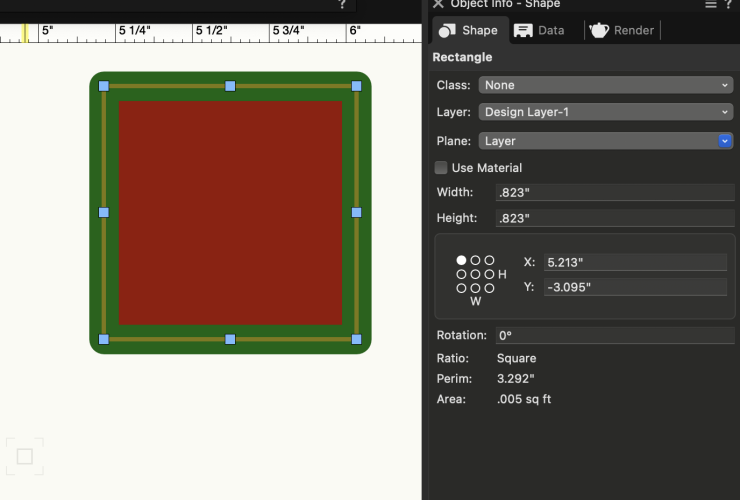Image resolution: width=740 pixels, height=500 pixels.
Task: Click the top-left selection handle of rectangle
Action: click(104, 86)
